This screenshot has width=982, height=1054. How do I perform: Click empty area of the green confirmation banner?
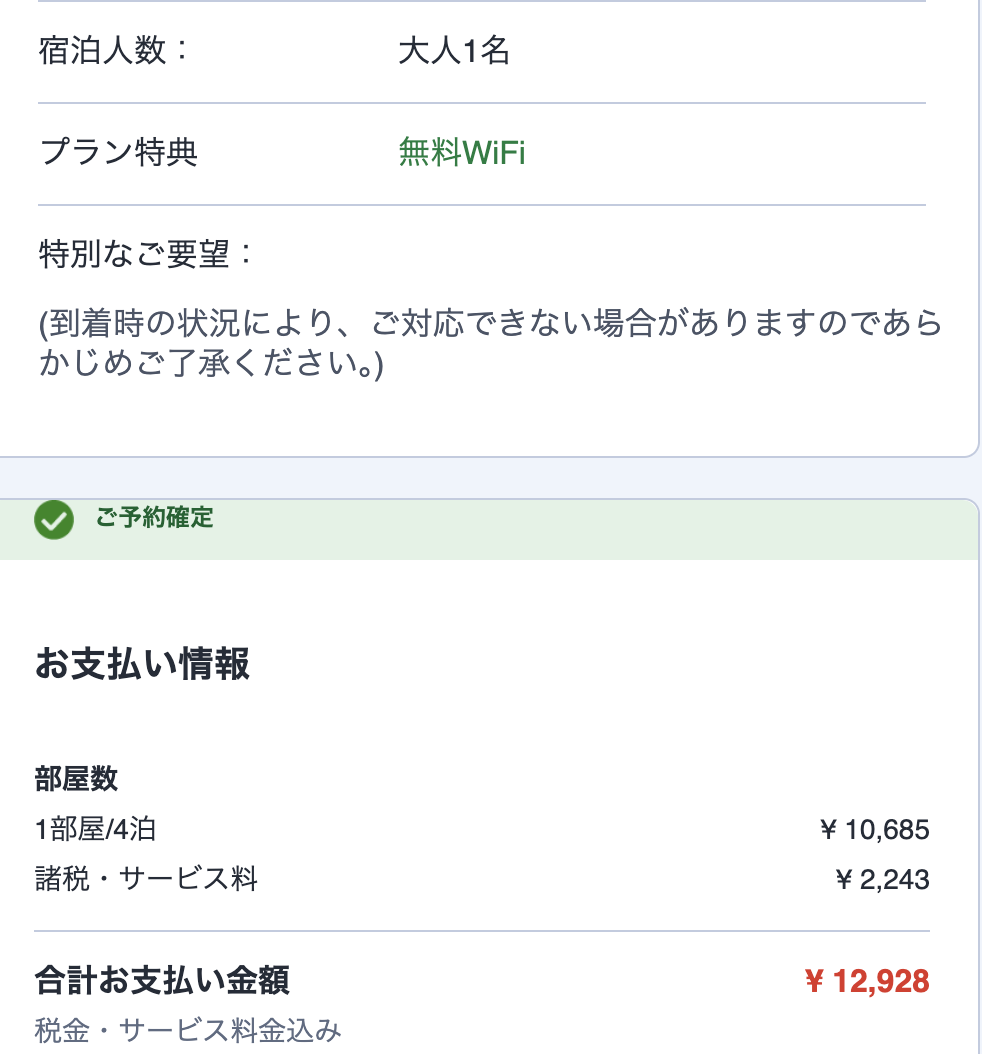click(600, 528)
